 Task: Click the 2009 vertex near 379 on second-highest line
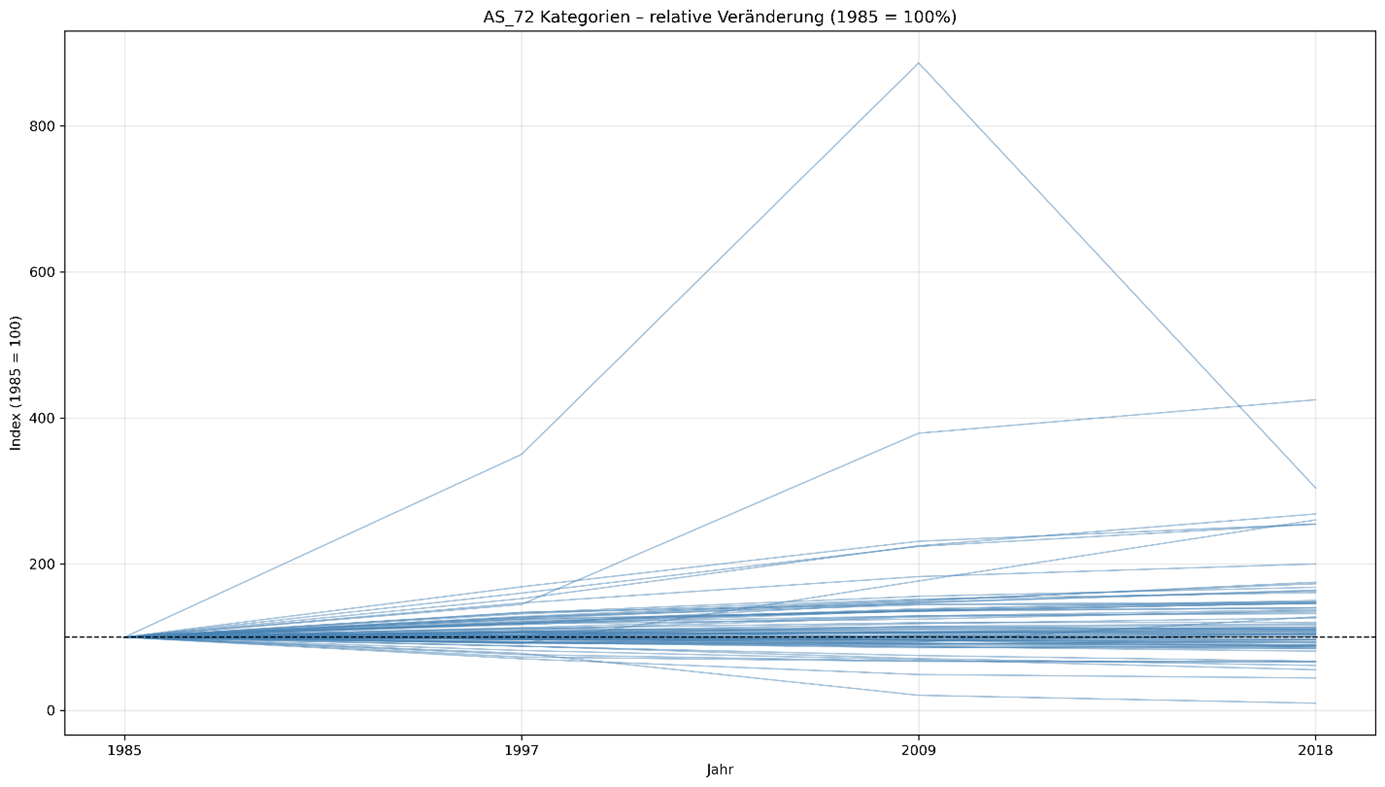click(x=918, y=433)
